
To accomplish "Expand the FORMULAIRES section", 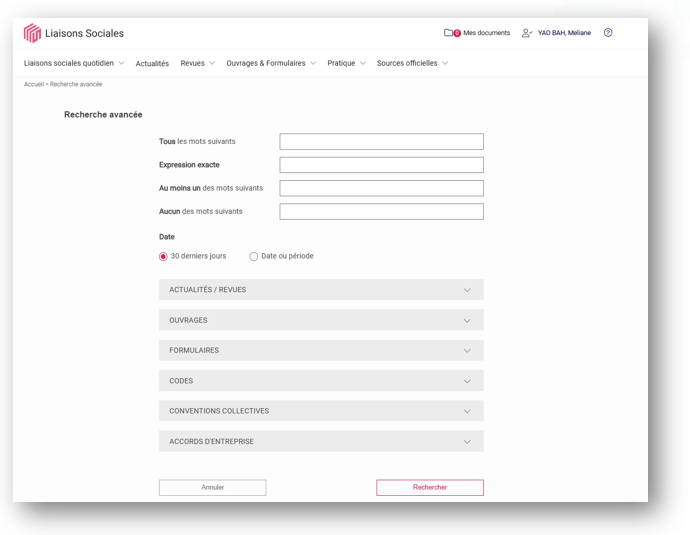I will (321, 350).
